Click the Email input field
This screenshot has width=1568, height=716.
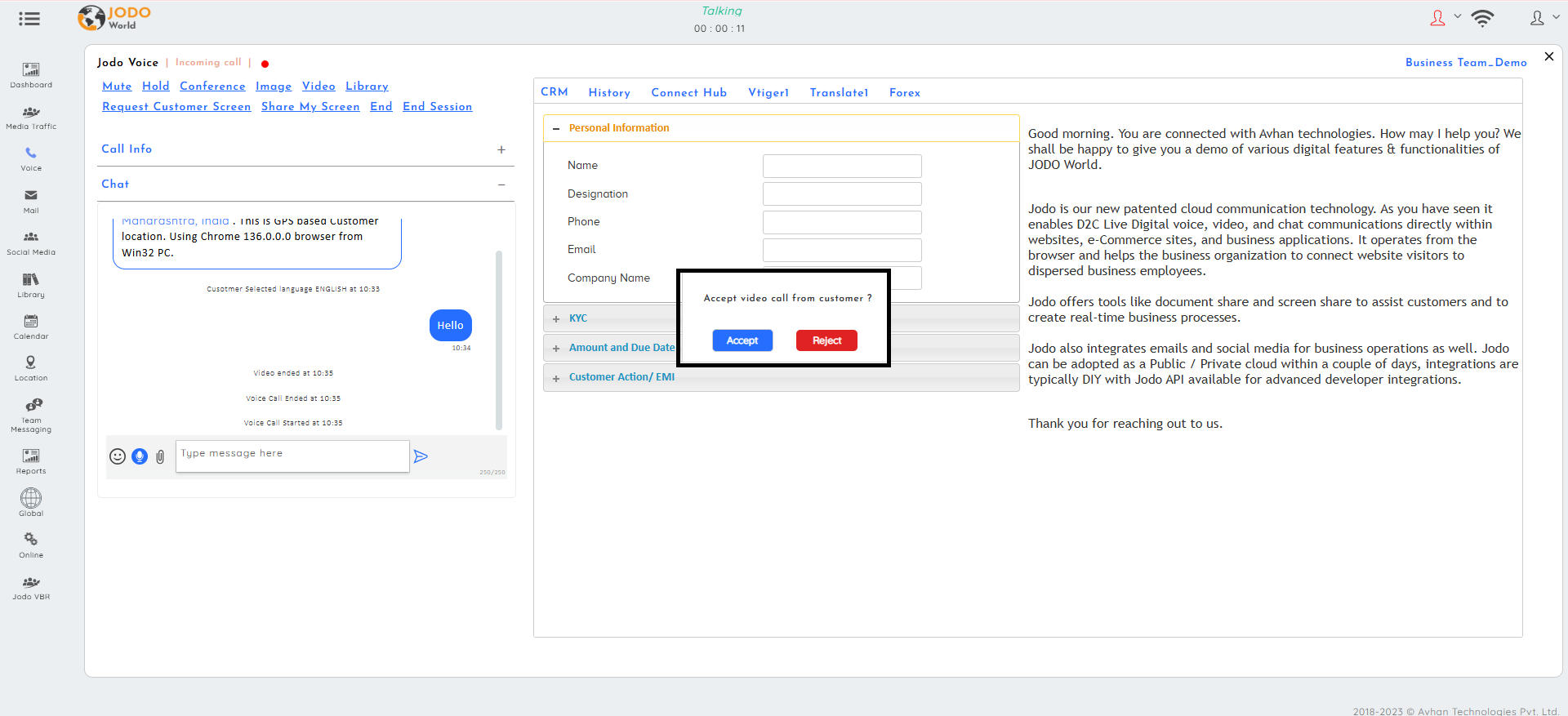tap(842, 250)
